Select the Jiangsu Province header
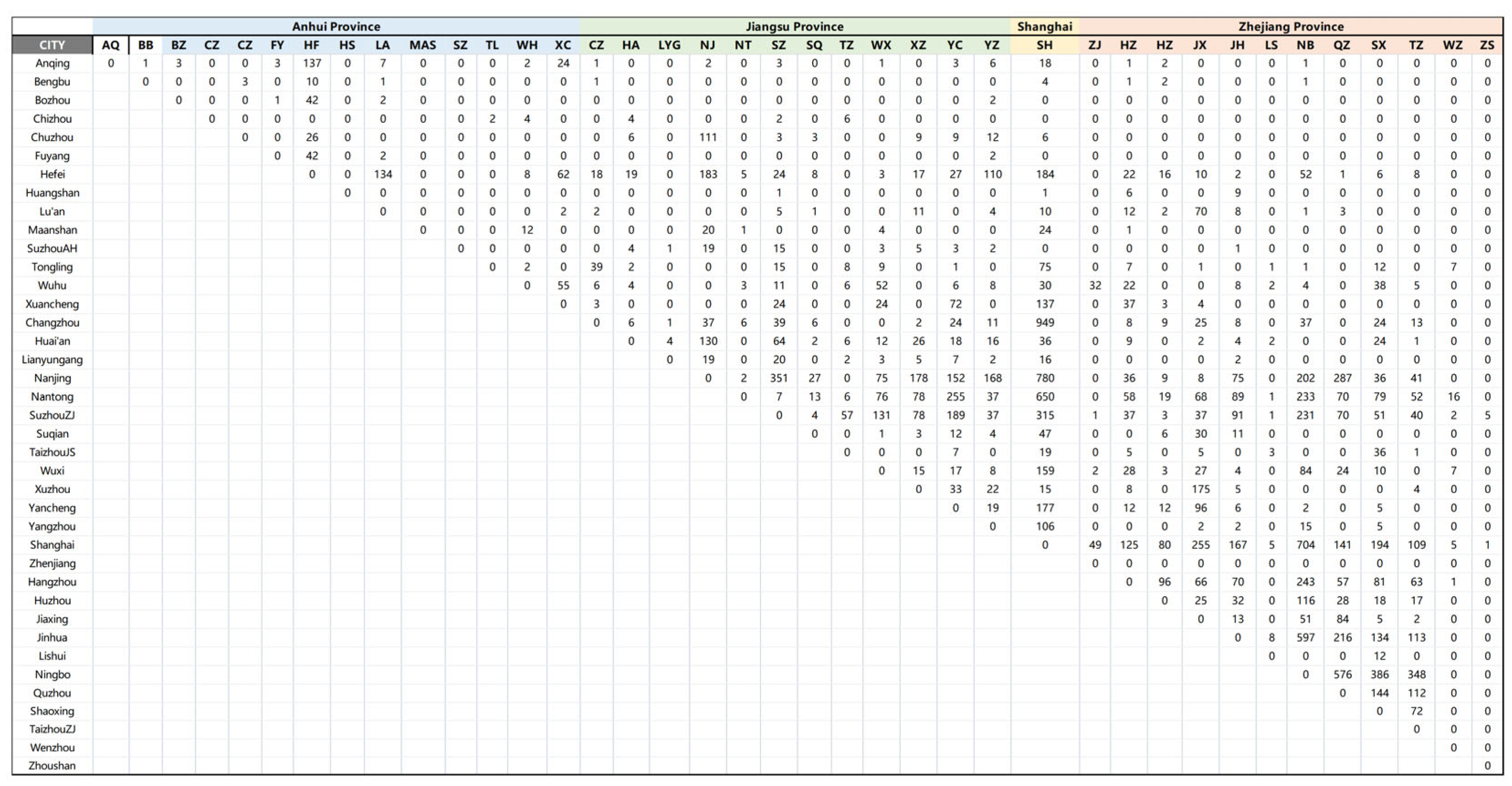Image resolution: width=1512 pixels, height=786 pixels. pos(794,26)
